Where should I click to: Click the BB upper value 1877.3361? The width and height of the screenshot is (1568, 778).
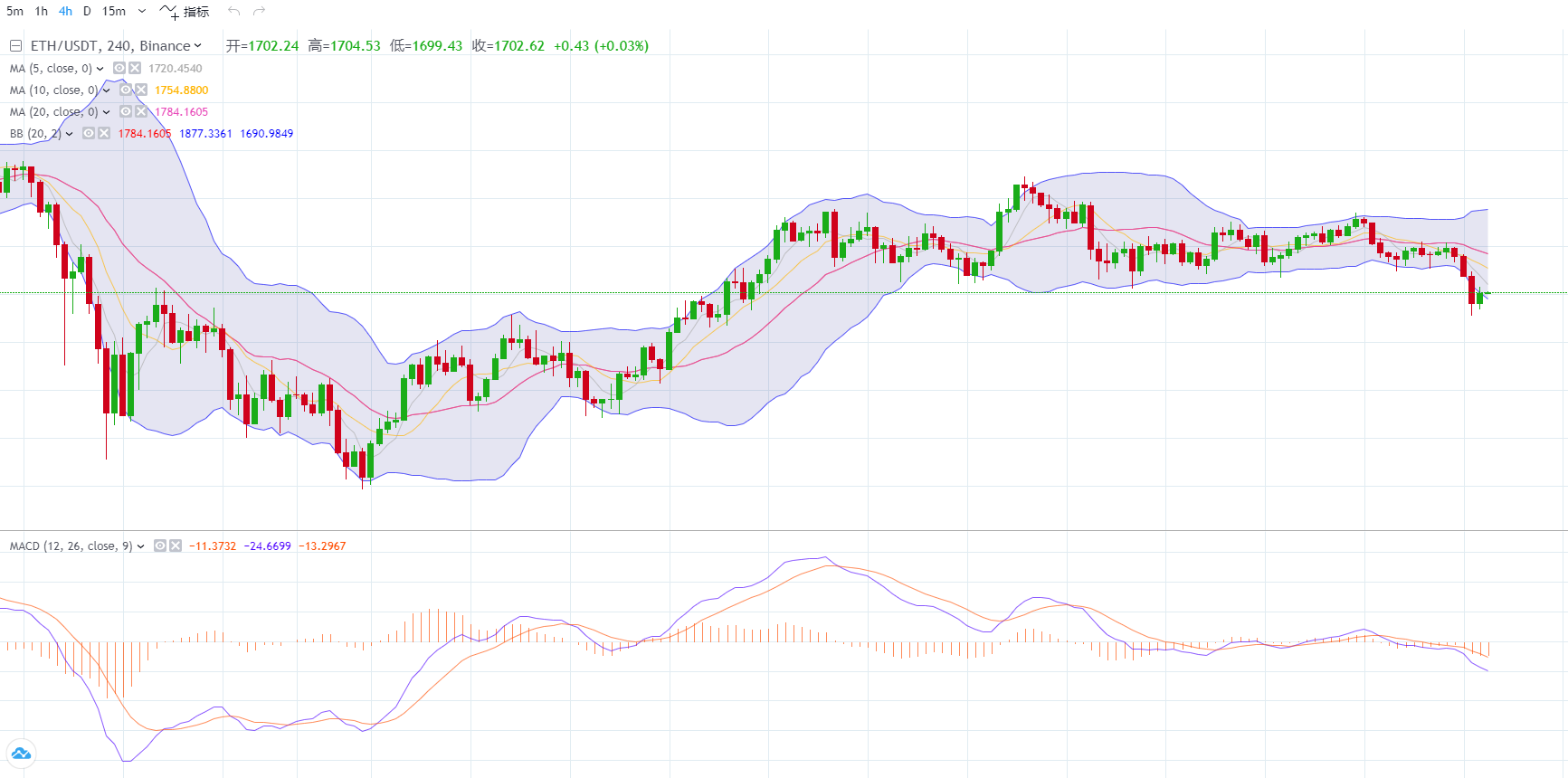(205, 133)
